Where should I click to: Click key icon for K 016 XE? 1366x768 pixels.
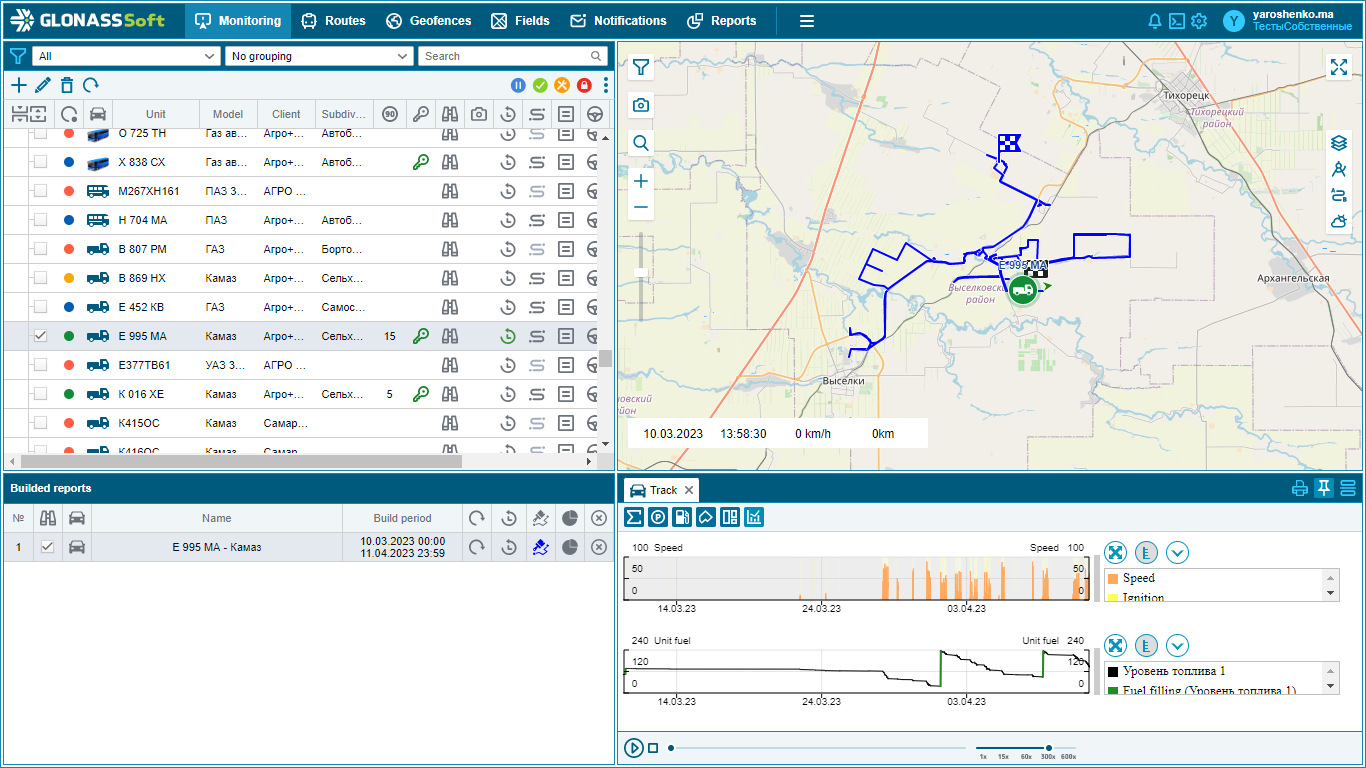point(421,394)
